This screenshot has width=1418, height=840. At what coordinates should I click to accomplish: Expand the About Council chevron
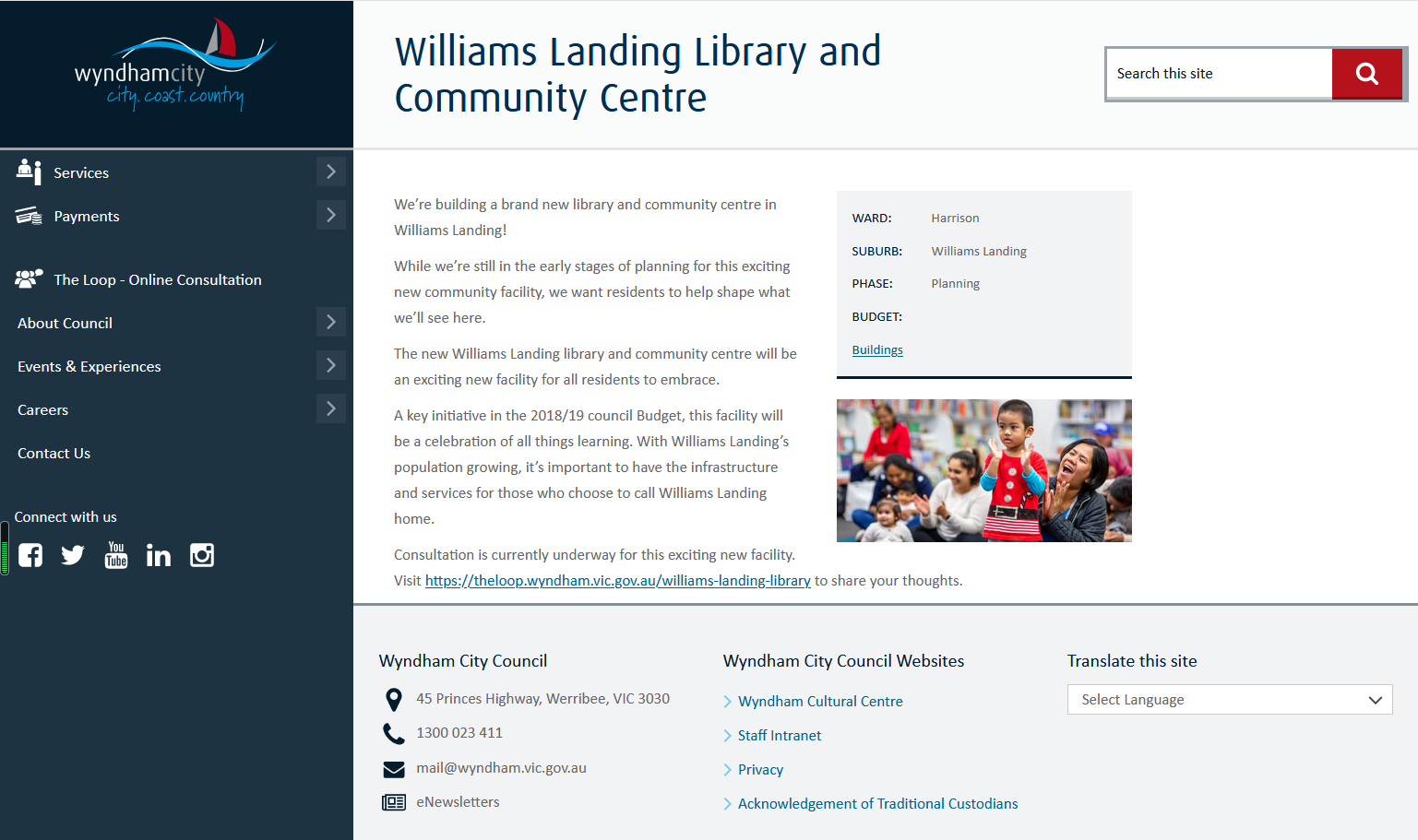[331, 322]
